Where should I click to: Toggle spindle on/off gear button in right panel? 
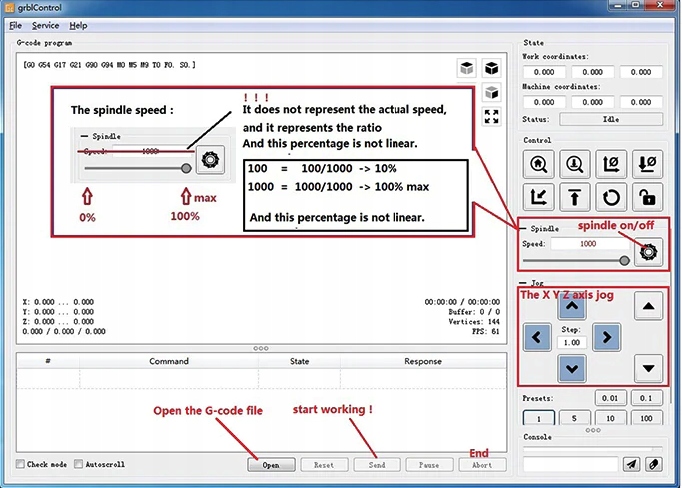(x=650, y=252)
